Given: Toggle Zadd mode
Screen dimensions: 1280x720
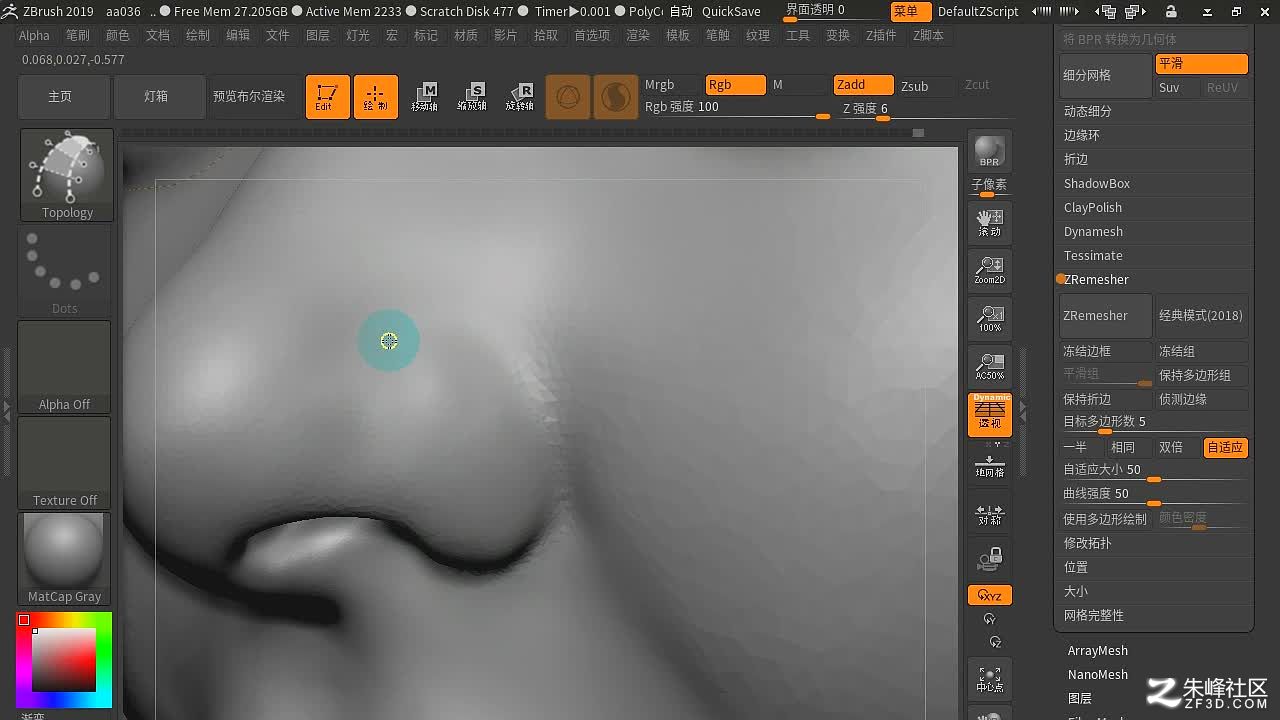Looking at the screenshot, I should coord(863,85).
